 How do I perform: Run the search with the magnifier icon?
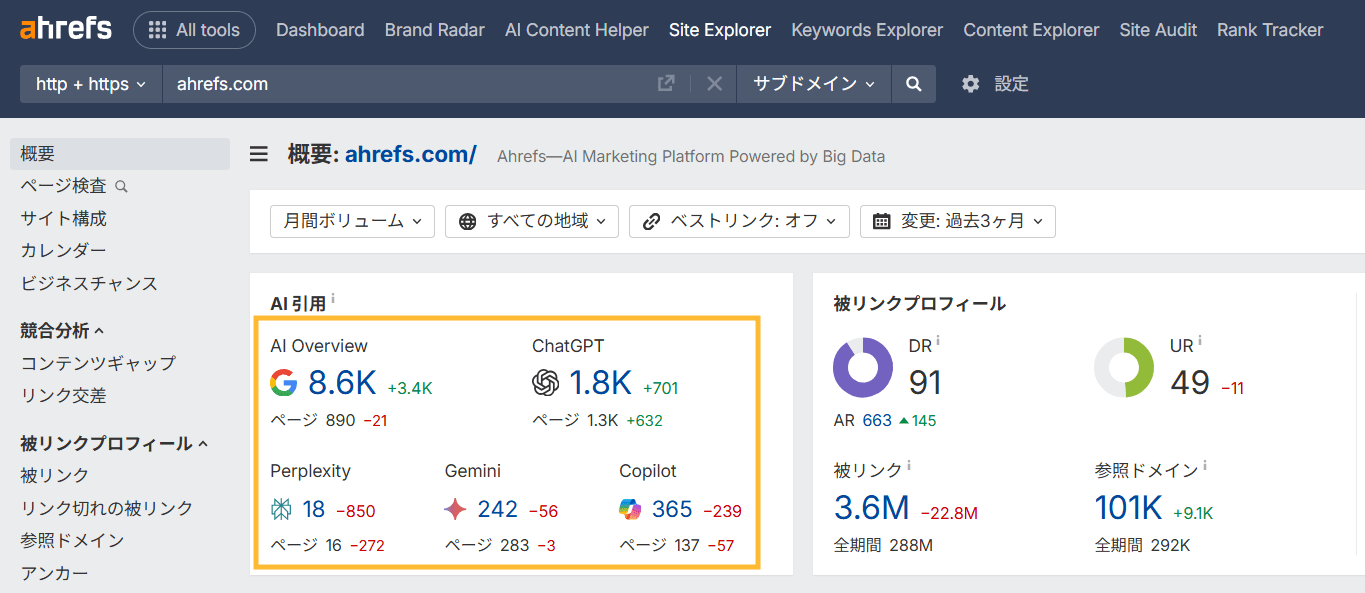(913, 84)
